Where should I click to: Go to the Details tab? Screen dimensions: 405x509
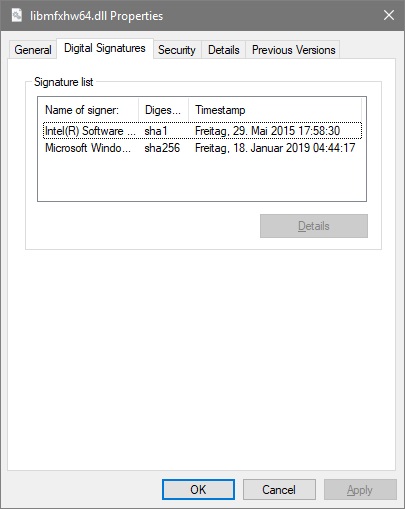tap(224, 50)
